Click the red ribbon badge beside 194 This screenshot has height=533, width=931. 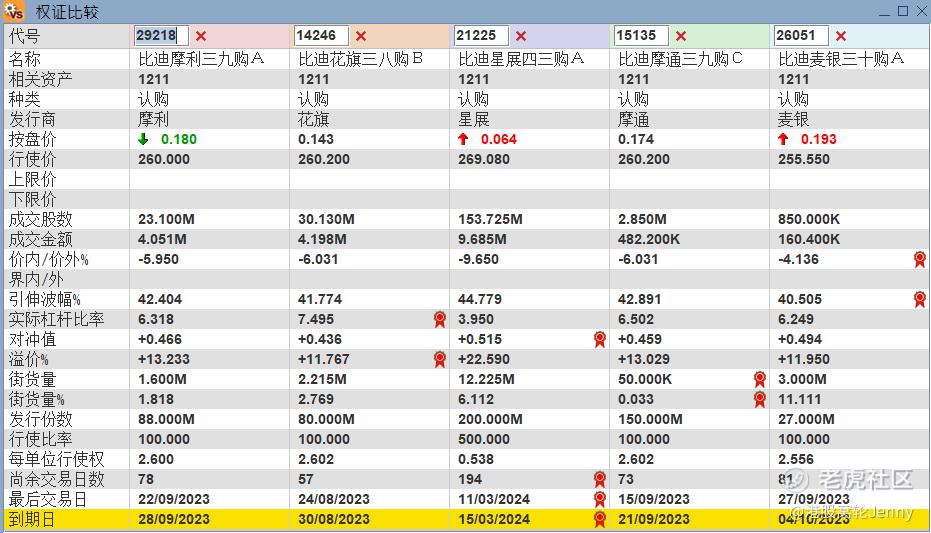pos(600,479)
